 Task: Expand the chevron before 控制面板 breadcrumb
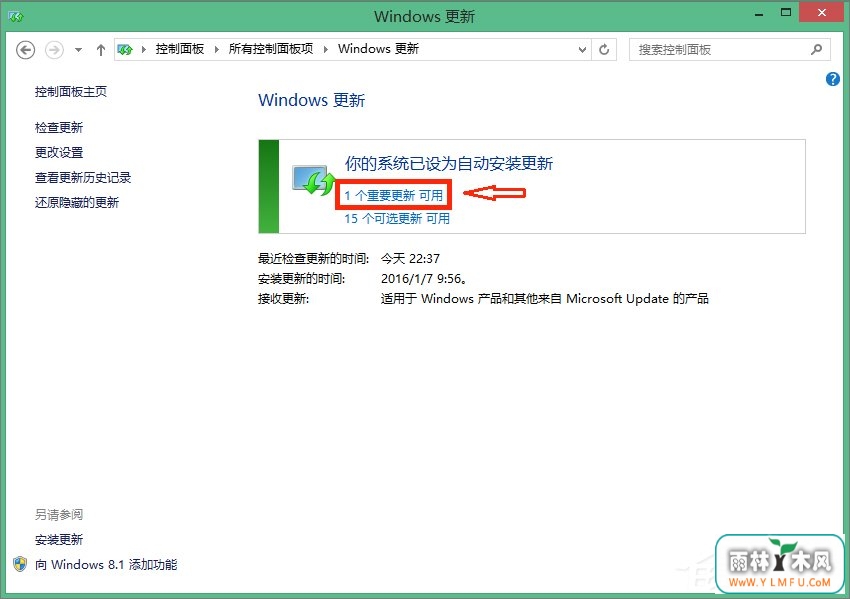tap(144, 49)
